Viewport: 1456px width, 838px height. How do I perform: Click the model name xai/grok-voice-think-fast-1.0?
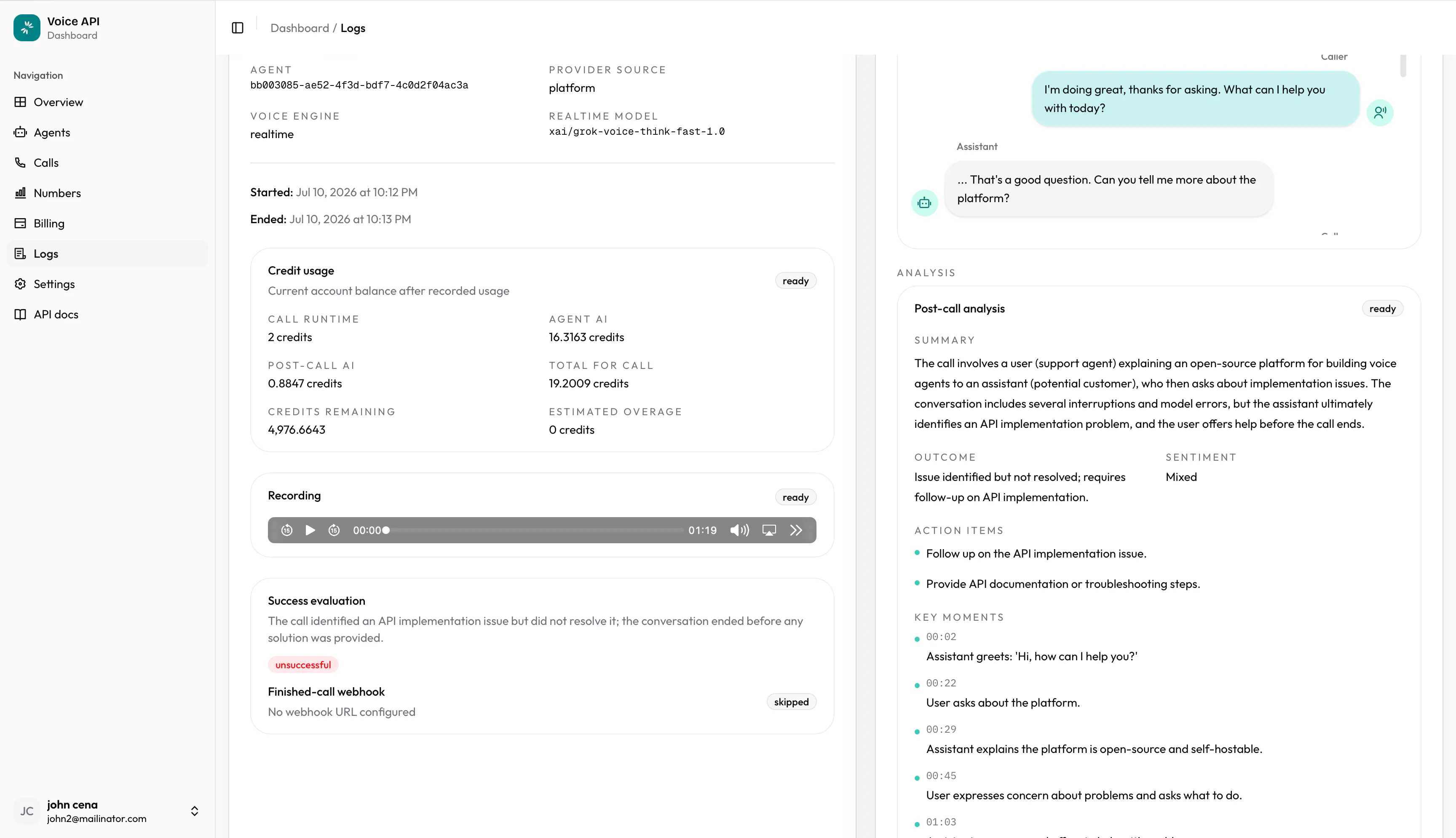637,131
